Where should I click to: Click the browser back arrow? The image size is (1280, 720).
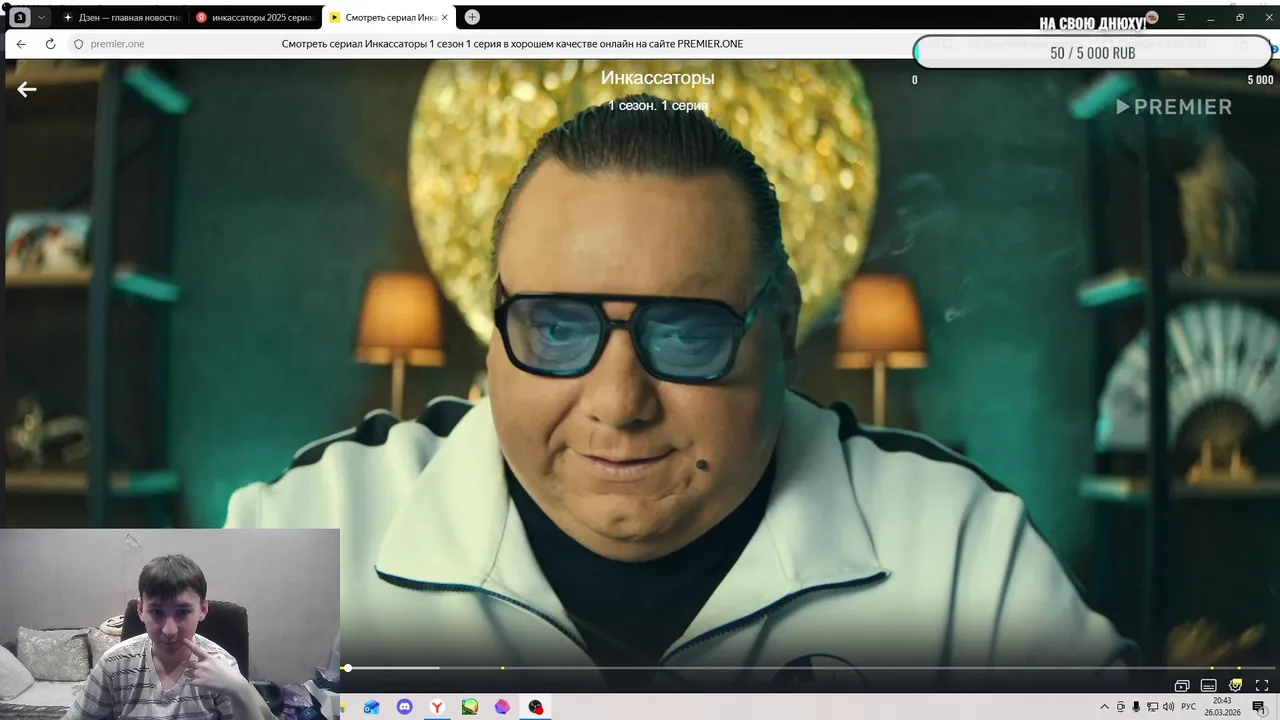point(21,44)
